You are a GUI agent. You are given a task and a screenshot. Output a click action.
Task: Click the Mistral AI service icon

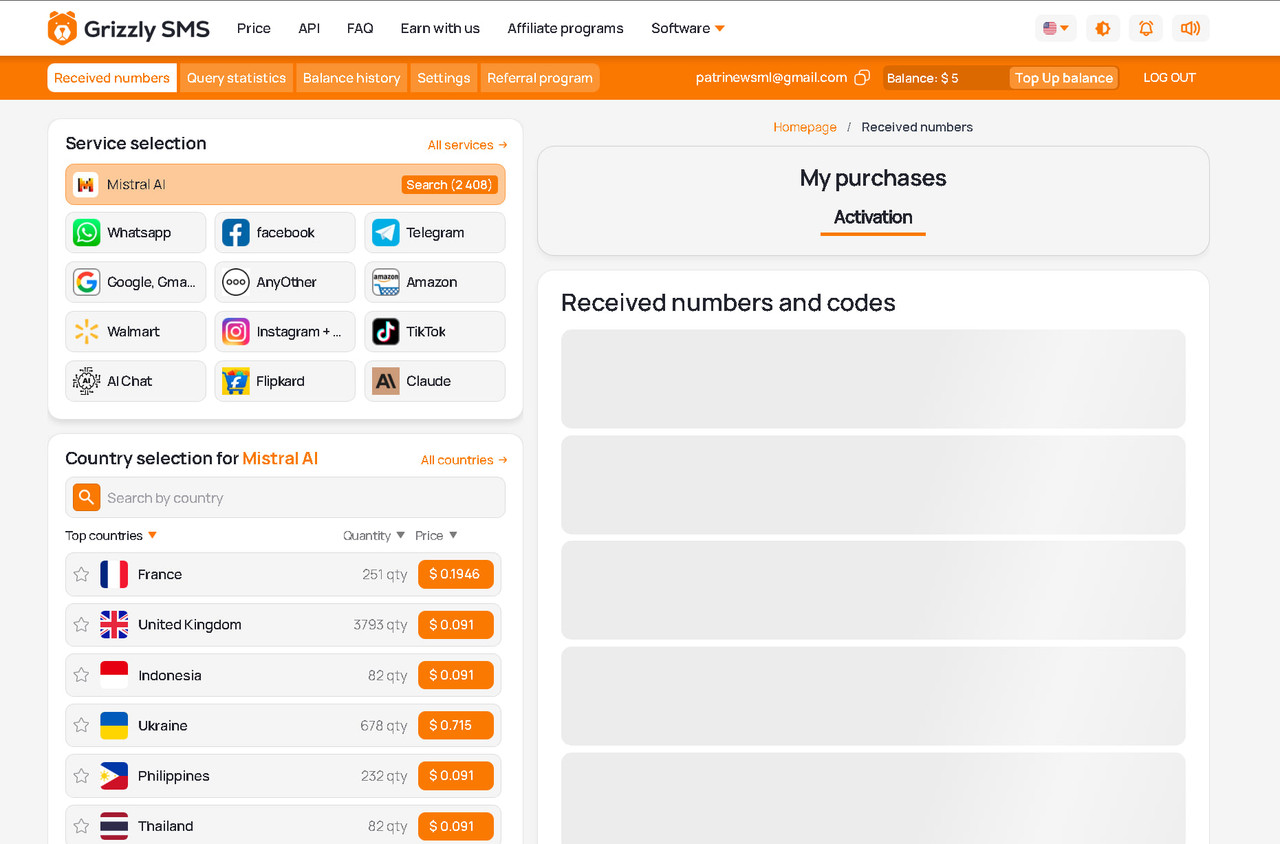[x=86, y=184]
